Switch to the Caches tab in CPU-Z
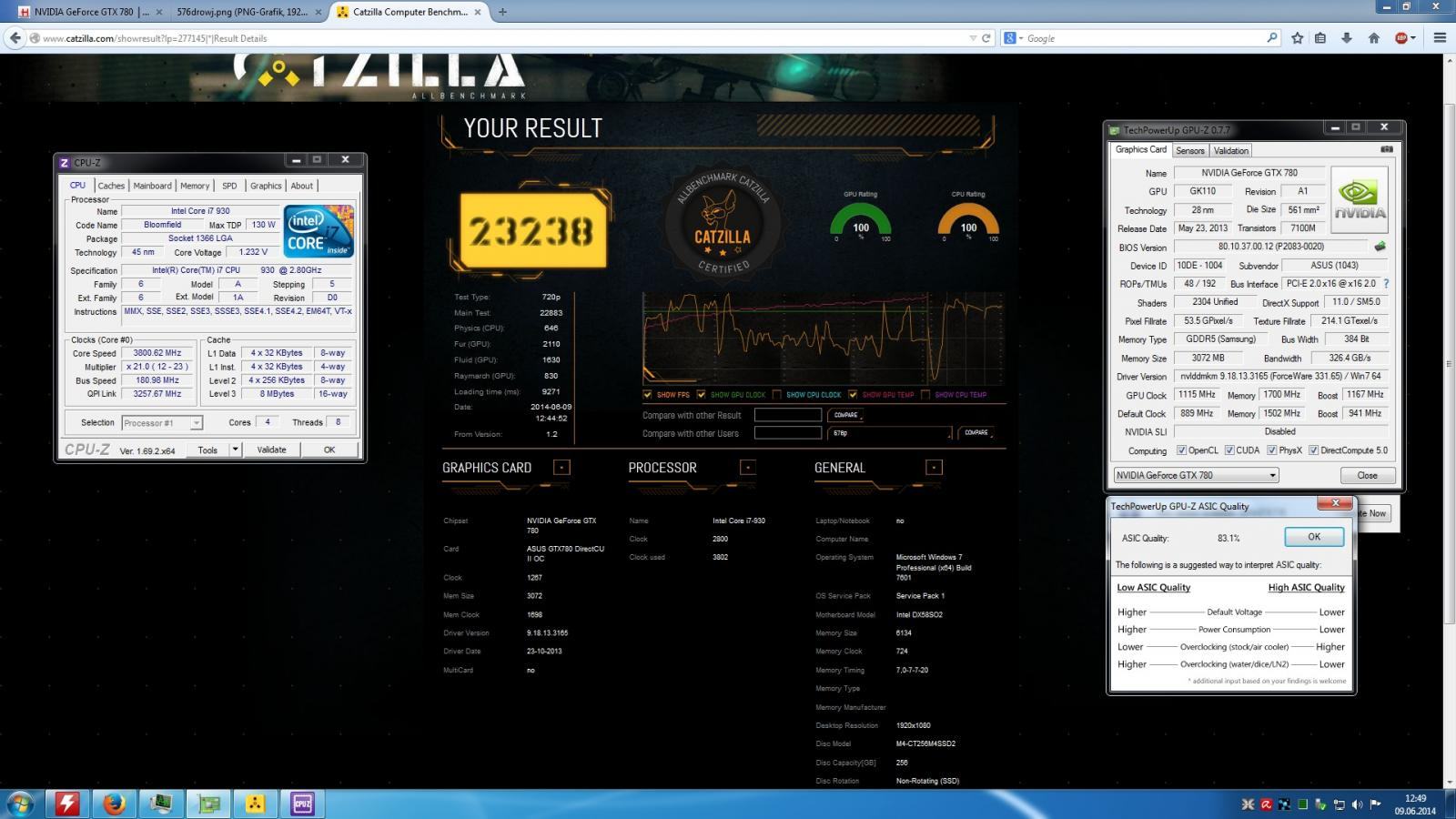This screenshot has height=819, width=1456. tap(111, 186)
